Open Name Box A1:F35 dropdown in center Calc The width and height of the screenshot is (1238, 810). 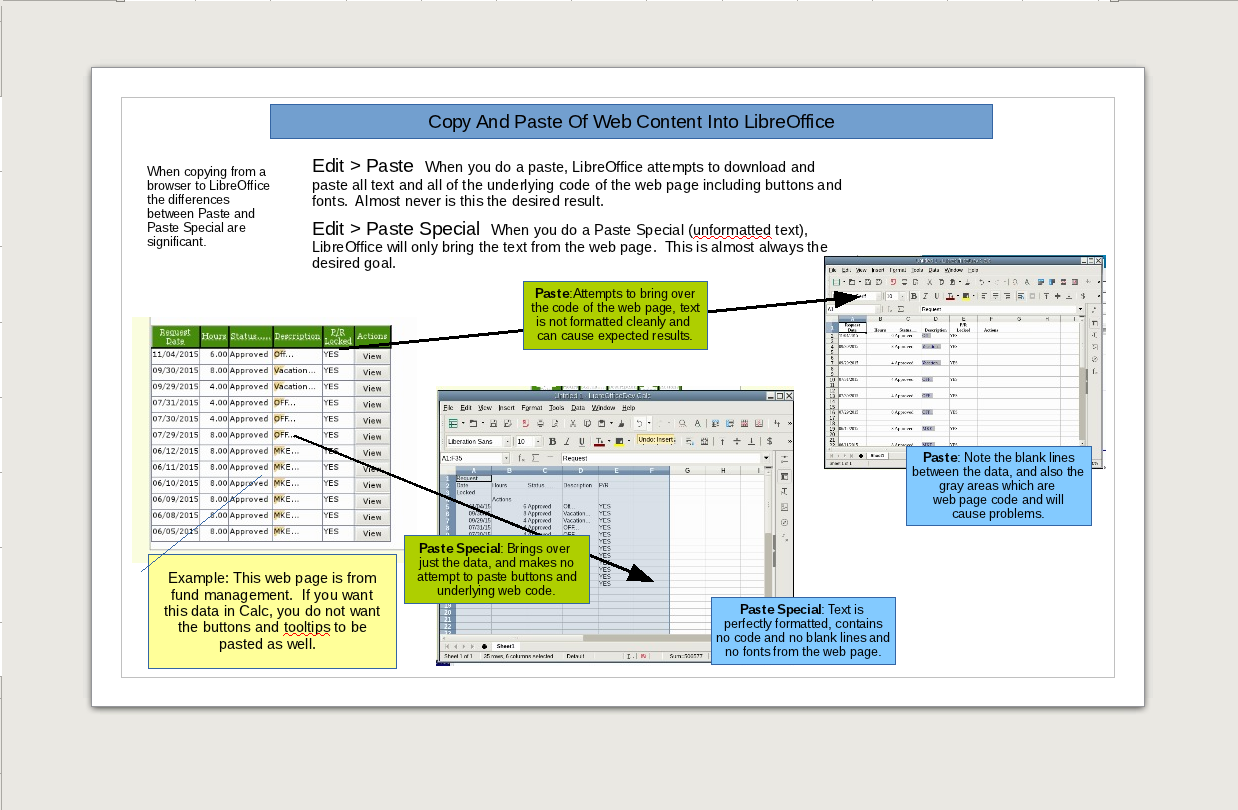click(x=506, y=458)
